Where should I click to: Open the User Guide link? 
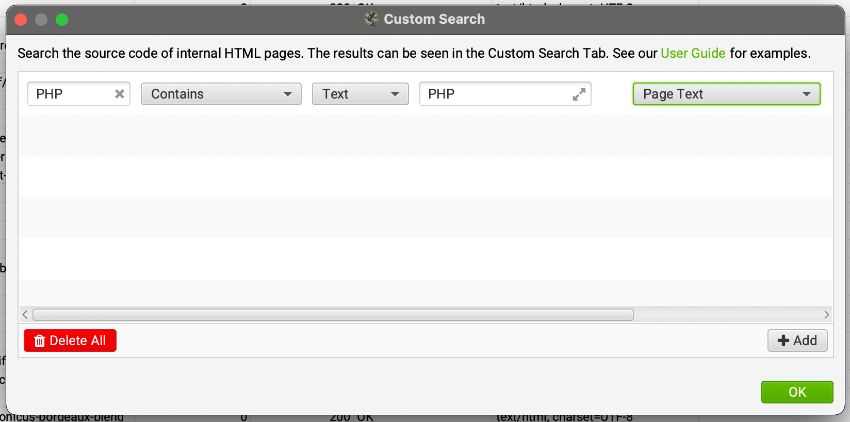coord(693,53)
